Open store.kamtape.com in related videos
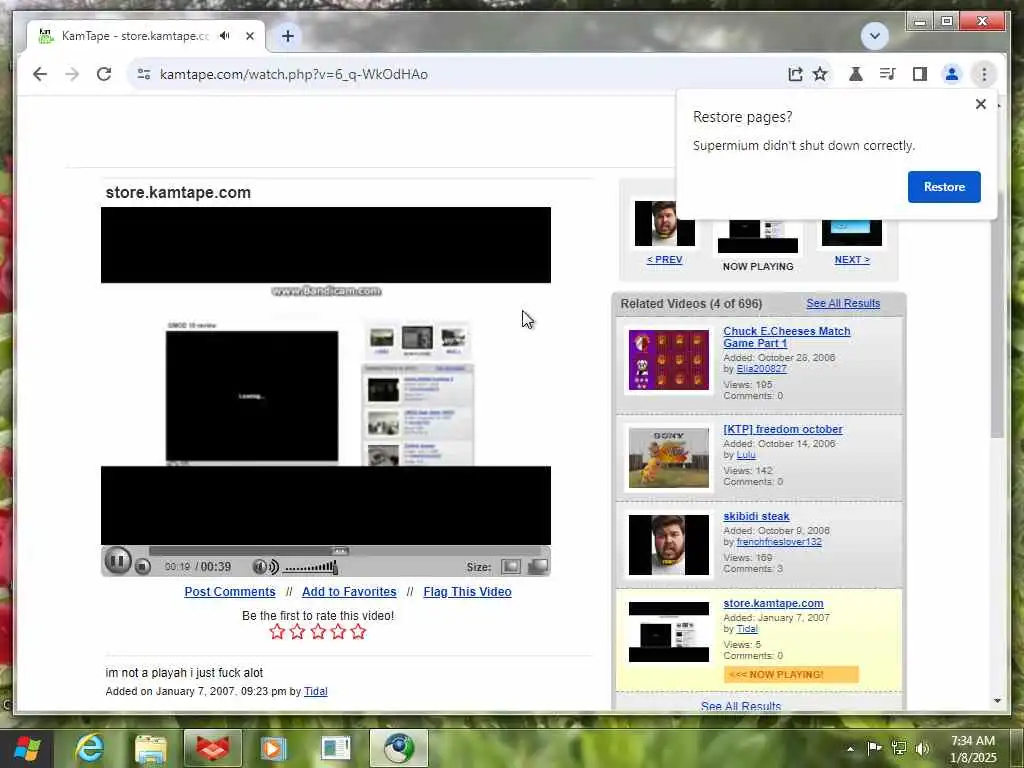 tap(773, 603)
